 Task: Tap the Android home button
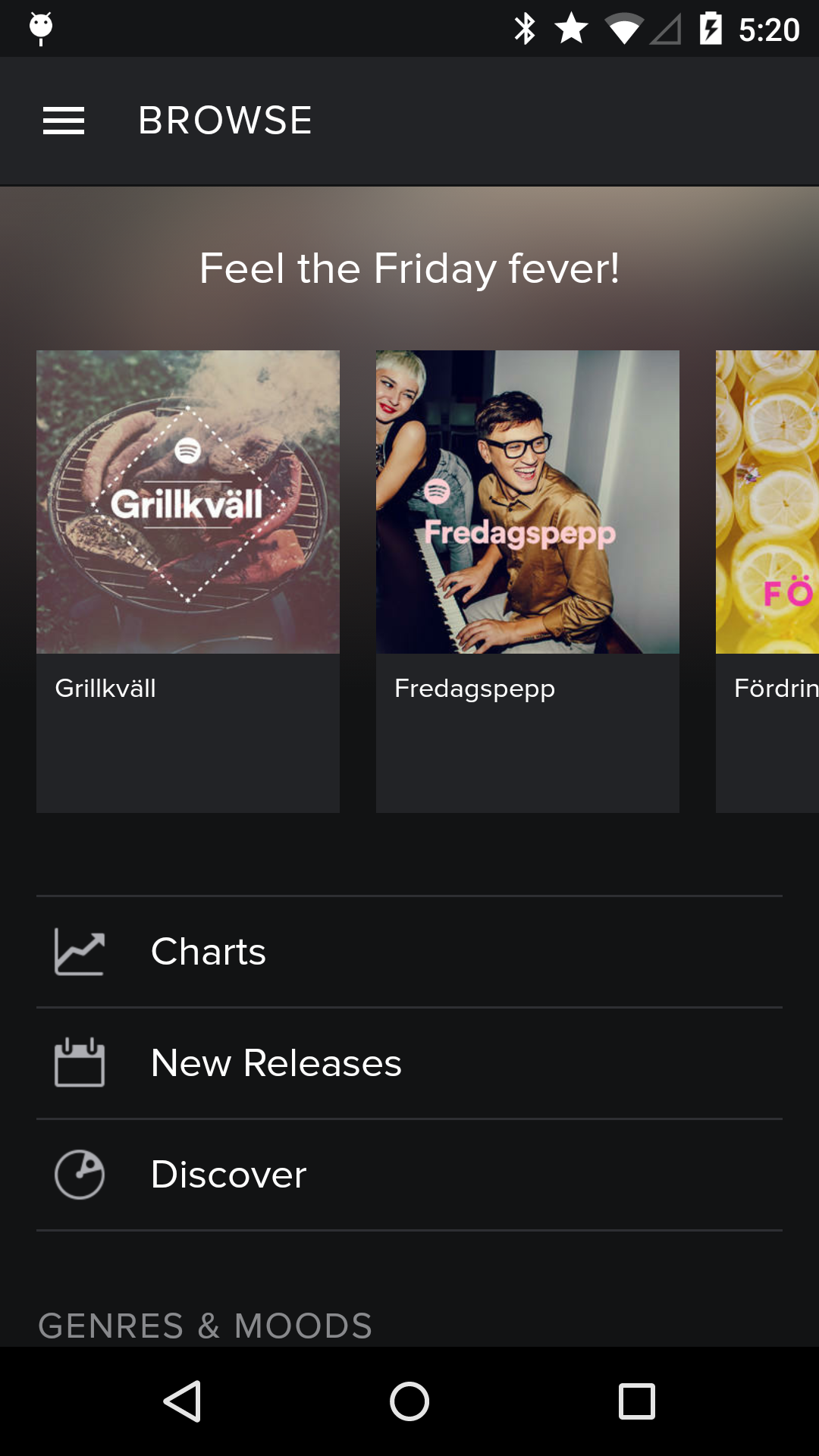pos(409,1401)
